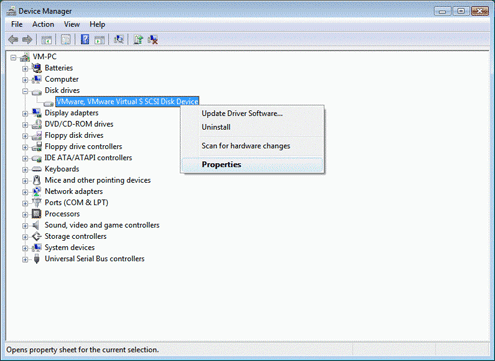Screen dimensions: 495x361
Task: Click the Storage controllers category icon
Action: coord(37,236)
